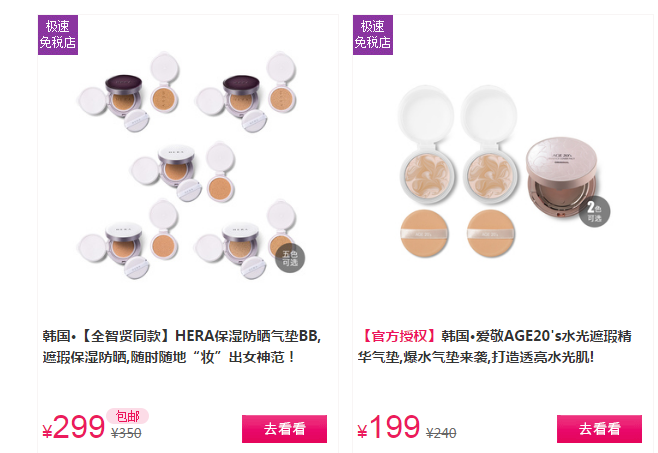Screen dimensions: 658x453
Task: Click the left AGE20's marbled refill image
Action: [427, 144]
